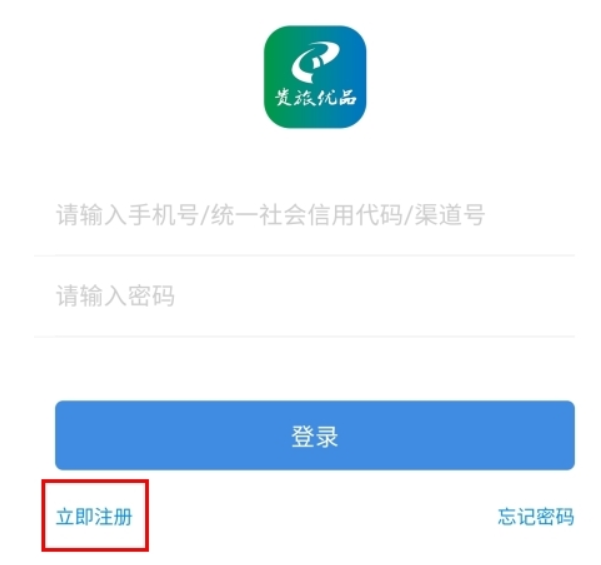Open the 忘记密码 link
601x565 pixels.
pos(536,516)
